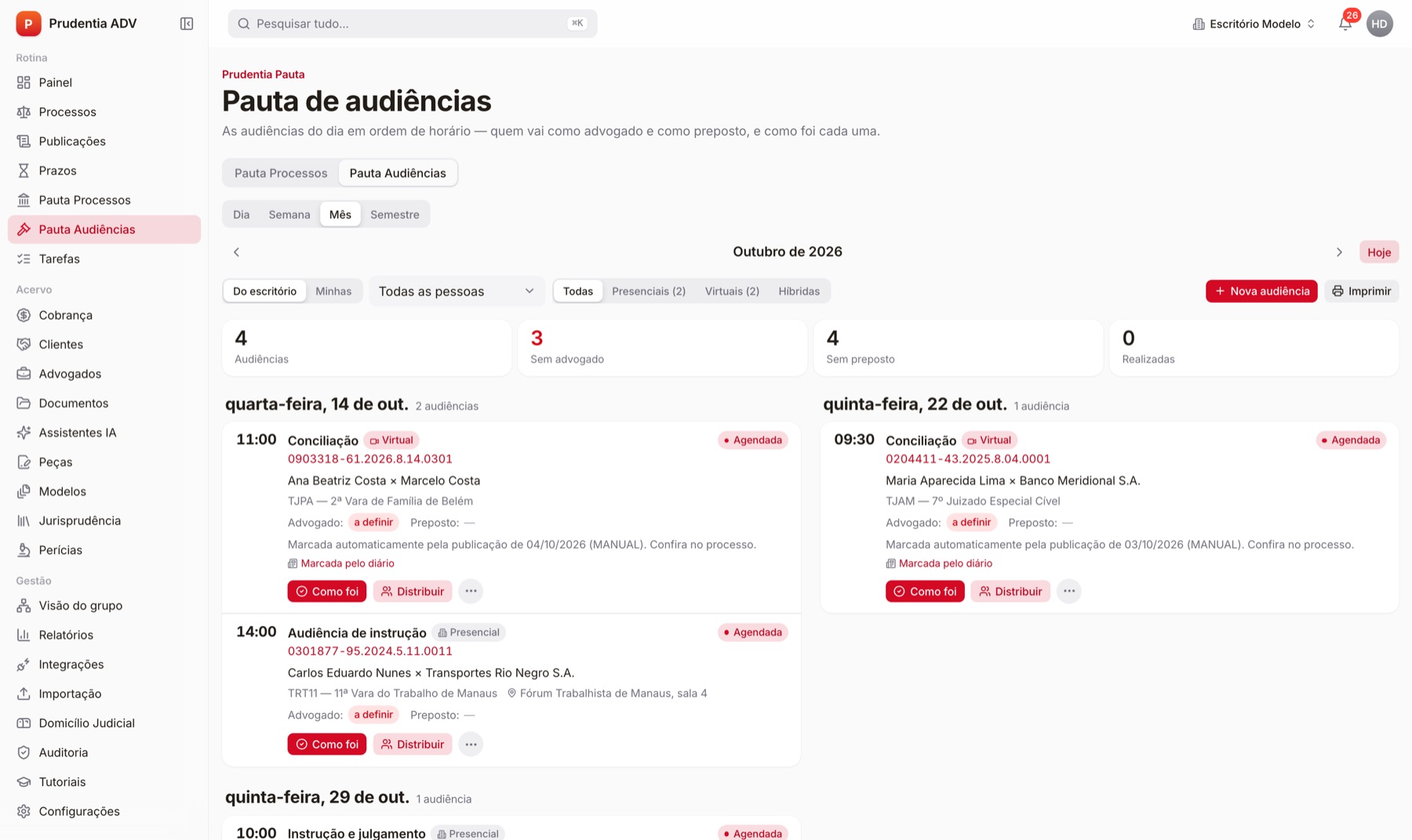
Task: Open process link 0903318-61.2026.8.14.0301
Action: (370, 459)
